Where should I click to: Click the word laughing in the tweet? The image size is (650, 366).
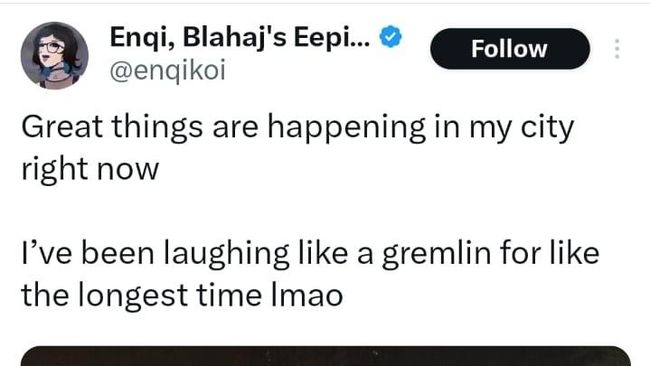click(226, 255)
